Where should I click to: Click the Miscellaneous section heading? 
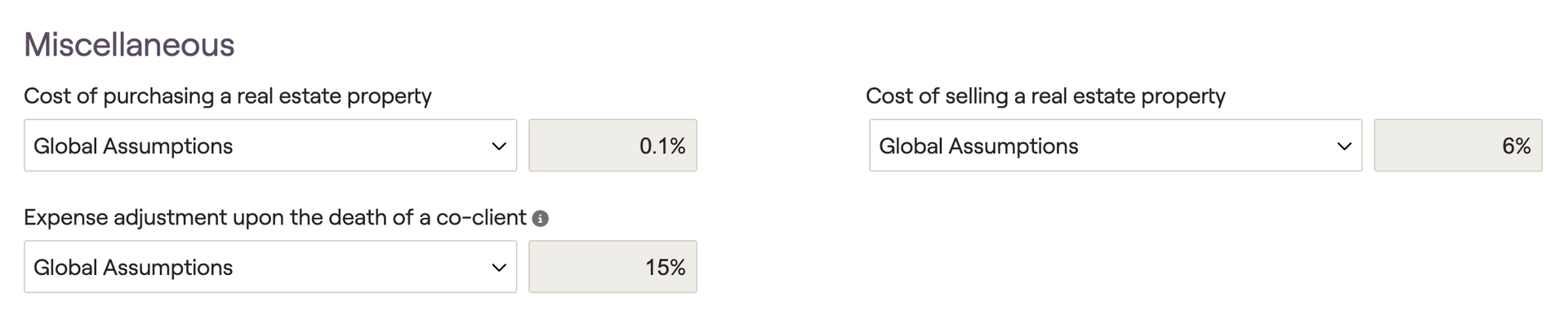[129, 44]
